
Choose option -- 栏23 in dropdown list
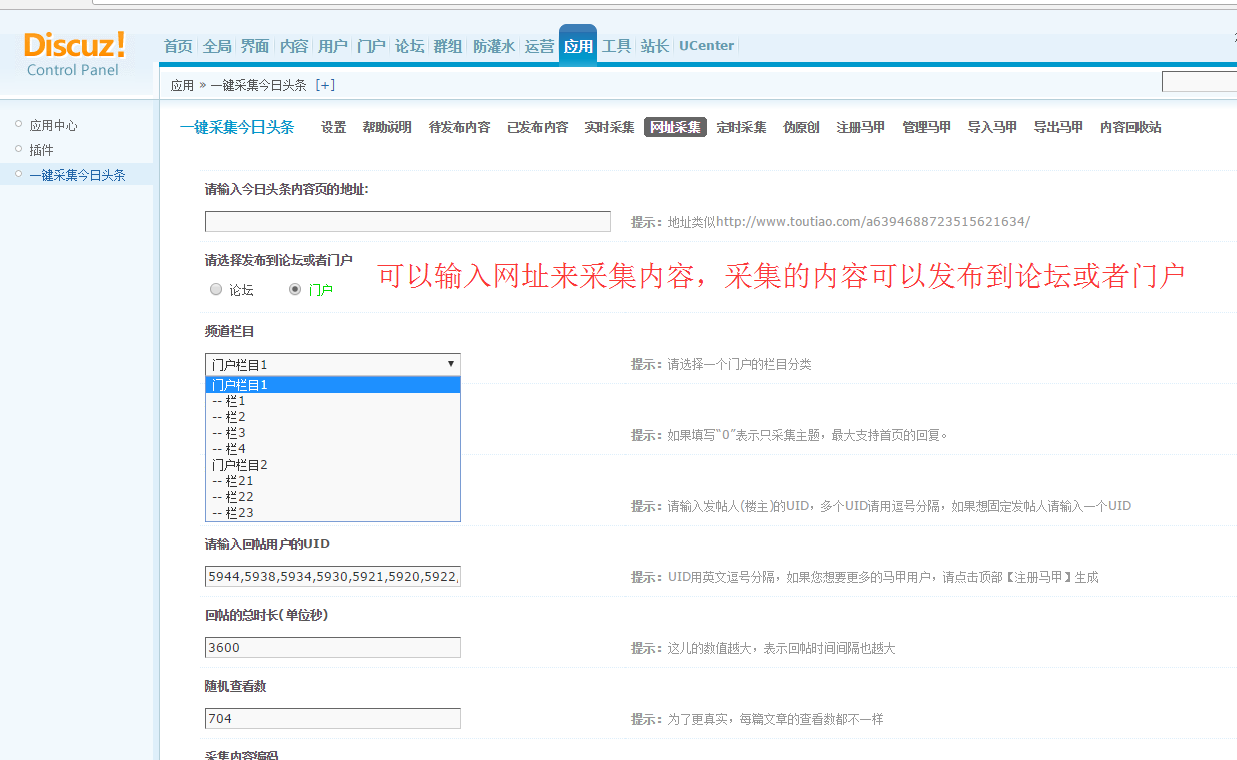coord(333,513)
